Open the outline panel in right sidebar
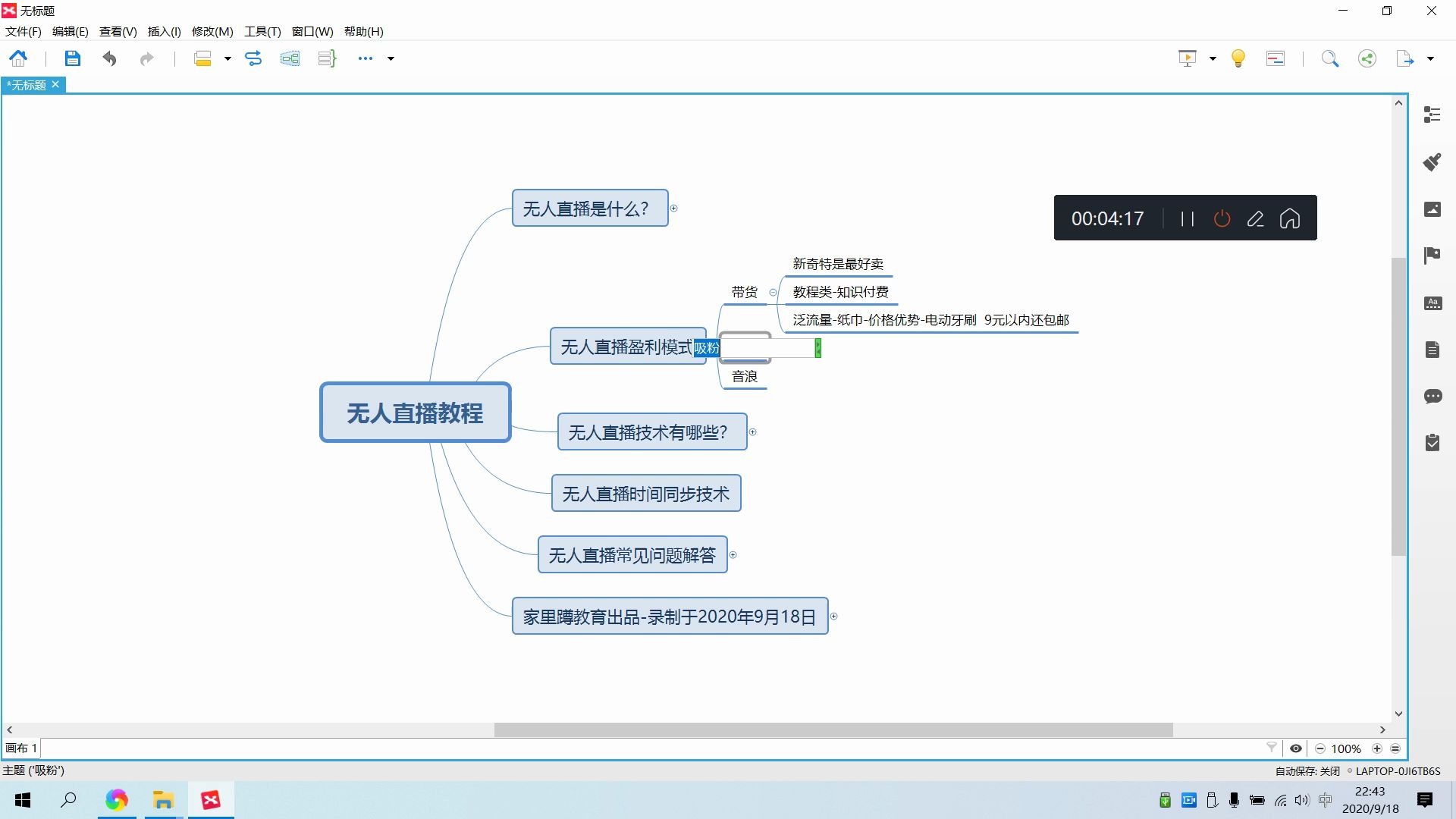Image resolution: width=1456 pixels, height=819 pixels. click(1432, 115)
